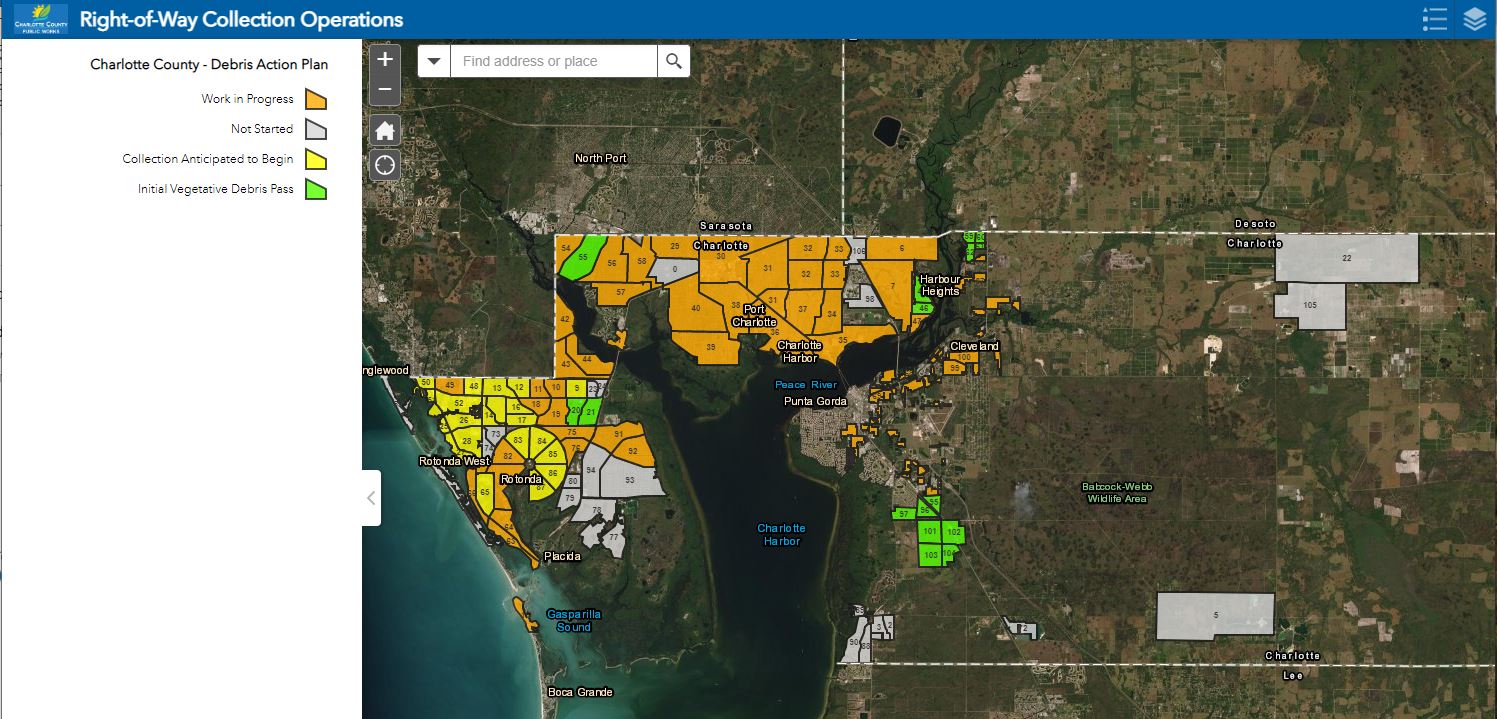Click the Work in Progress orange swatch
The width and height of the screenshot is (1497, 719).
pos(316,99)
